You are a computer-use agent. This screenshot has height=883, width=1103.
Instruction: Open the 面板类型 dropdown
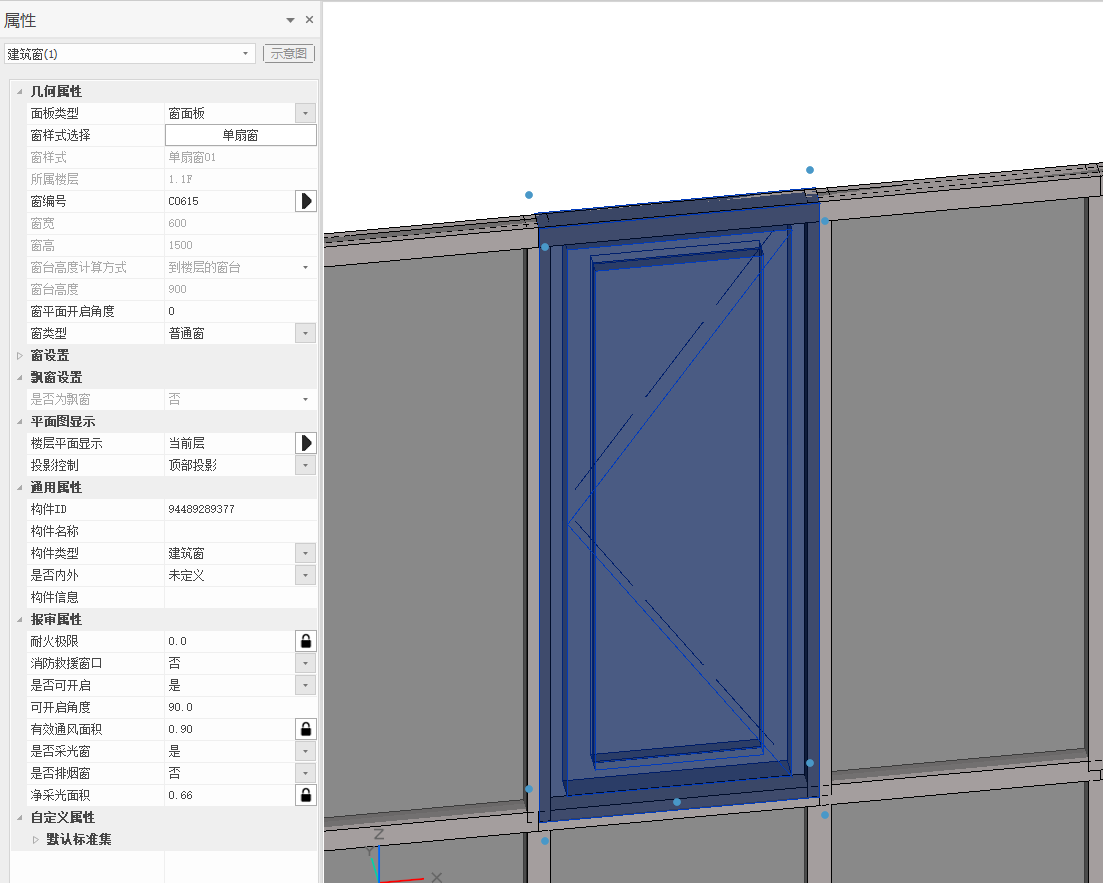[x=306, y=113]
